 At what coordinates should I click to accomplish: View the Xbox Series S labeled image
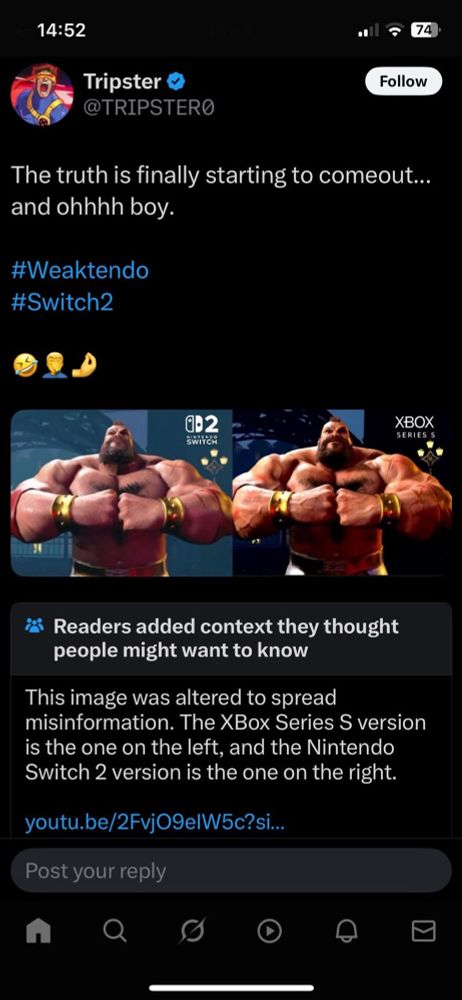tap(342, 492)
